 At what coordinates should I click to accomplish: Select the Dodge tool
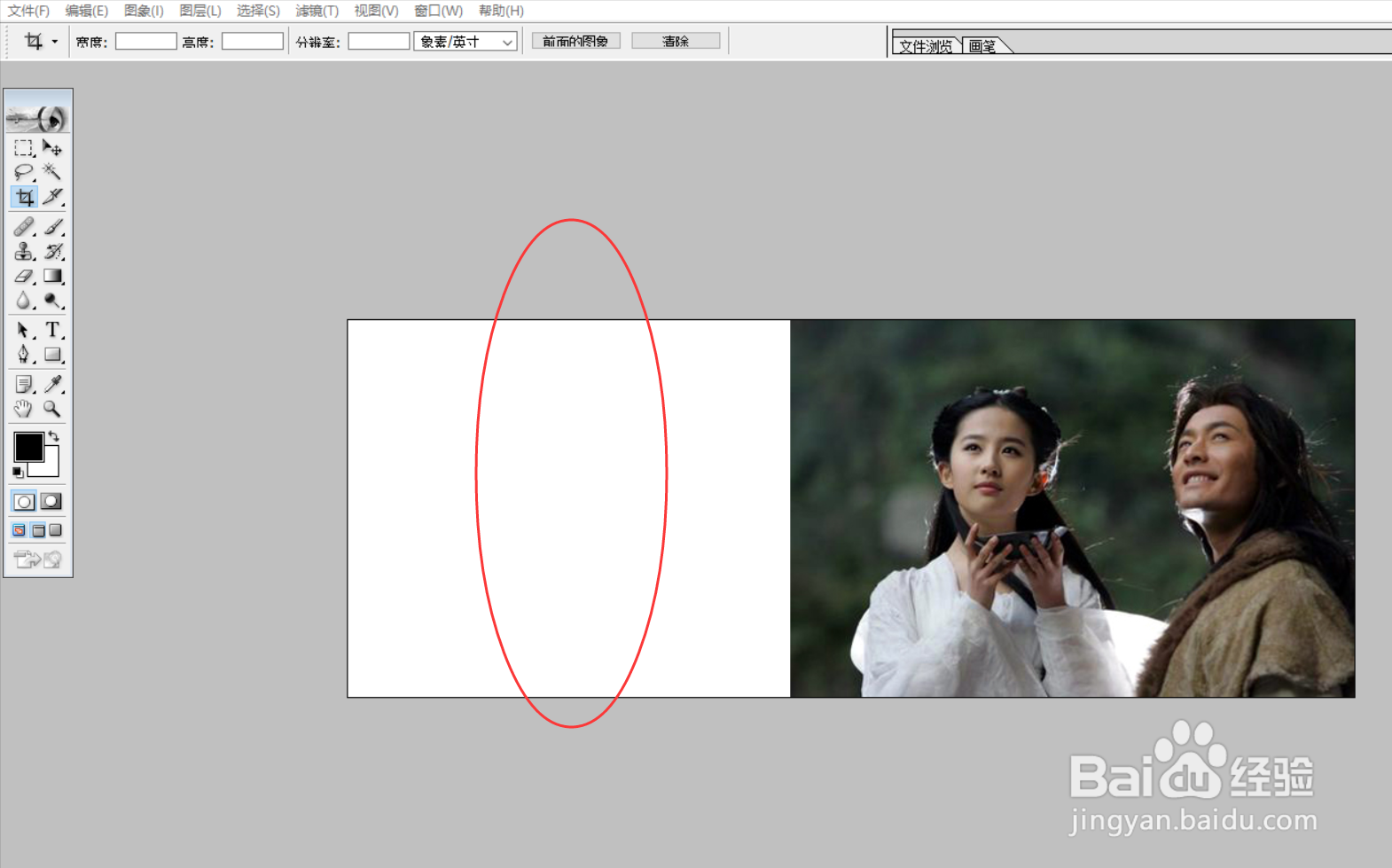(x=52, y=301)
